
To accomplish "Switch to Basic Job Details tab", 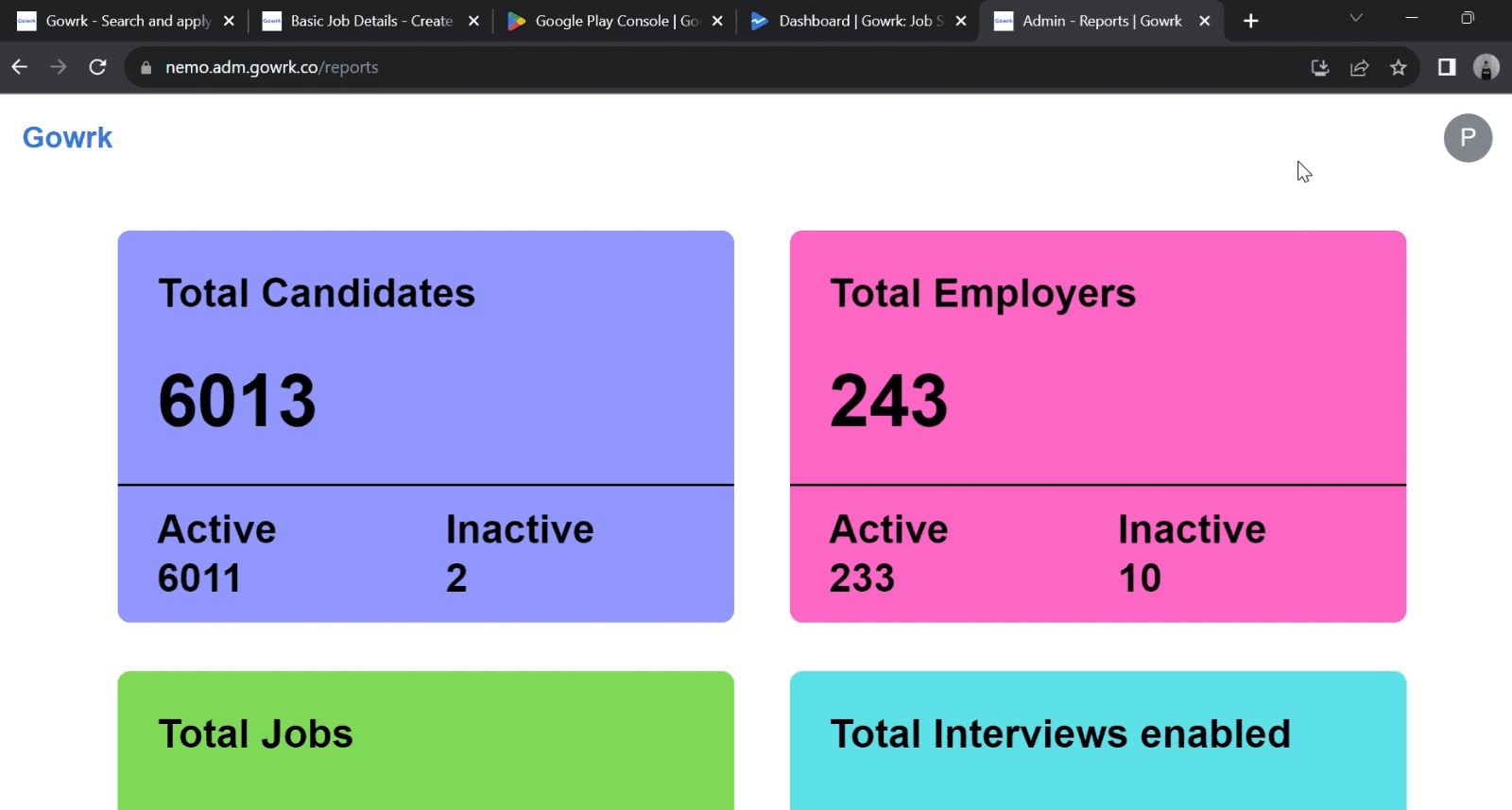I will 370,21.
